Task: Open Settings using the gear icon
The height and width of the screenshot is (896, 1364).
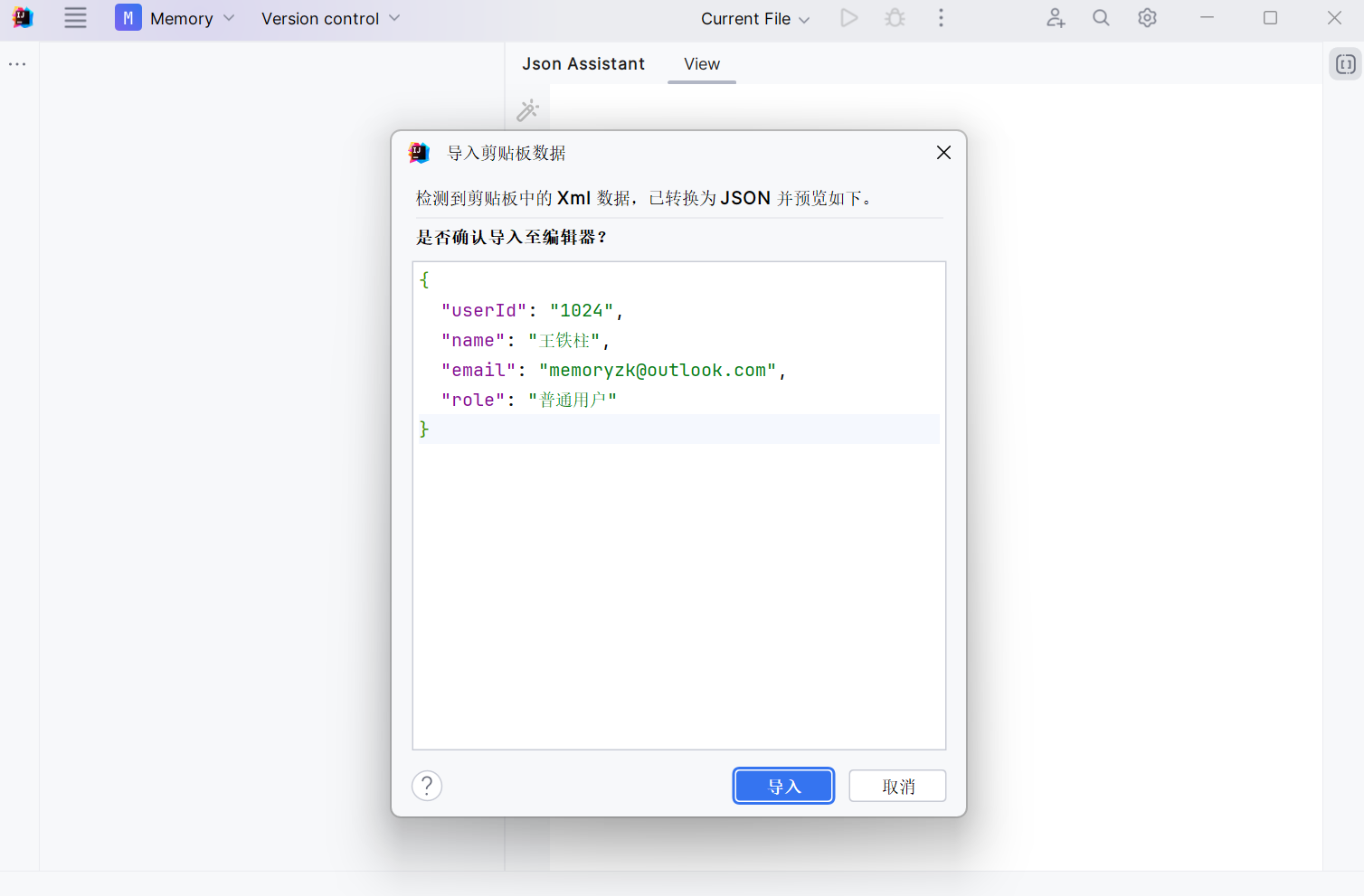Action: tap(1146, 17)
